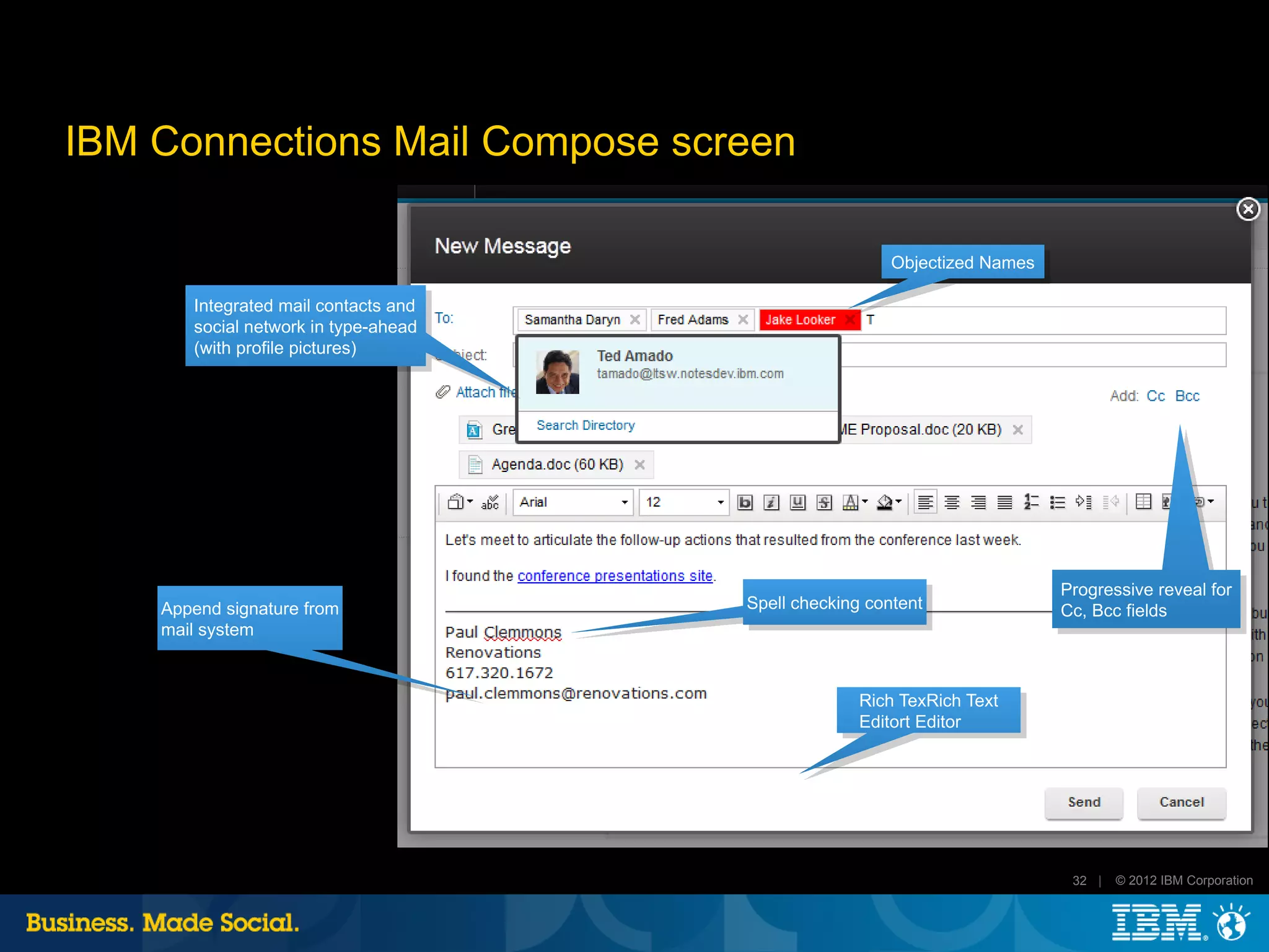Click the first attachment's document icon
Viewport: 1269px width, 952px height.
pyautogui.click(x=475, y=430)
